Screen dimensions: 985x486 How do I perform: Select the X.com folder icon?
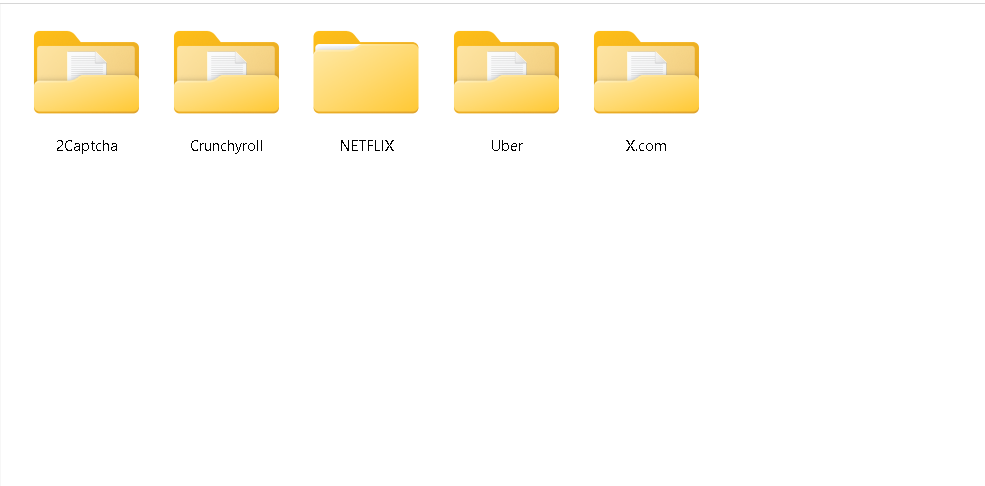[646, 72]
